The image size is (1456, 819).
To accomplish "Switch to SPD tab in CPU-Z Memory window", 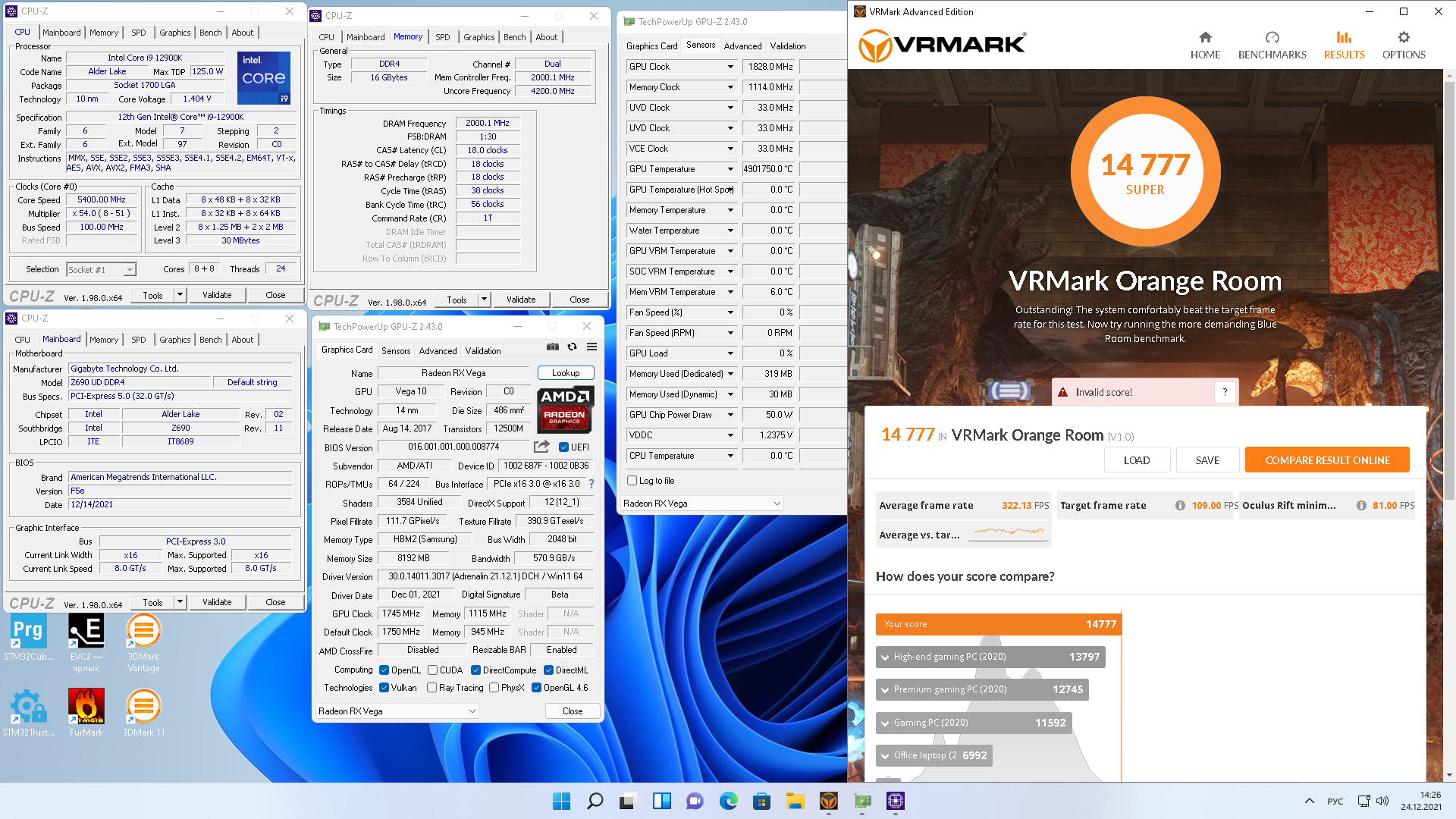I will click(x=443, y=37).
